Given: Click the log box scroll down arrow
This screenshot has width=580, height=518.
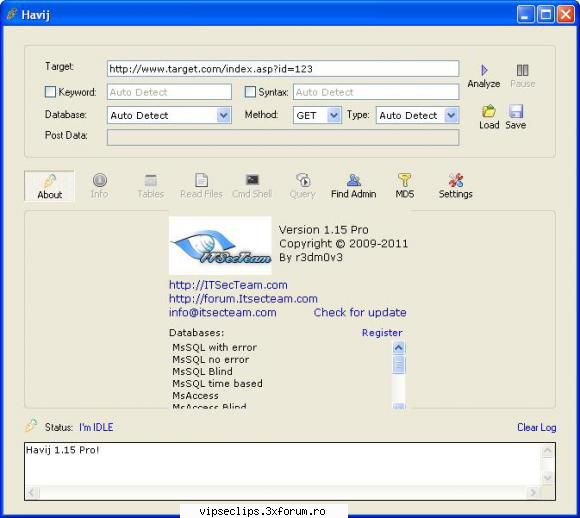Looking at the screenshot, I should (547, 477).
